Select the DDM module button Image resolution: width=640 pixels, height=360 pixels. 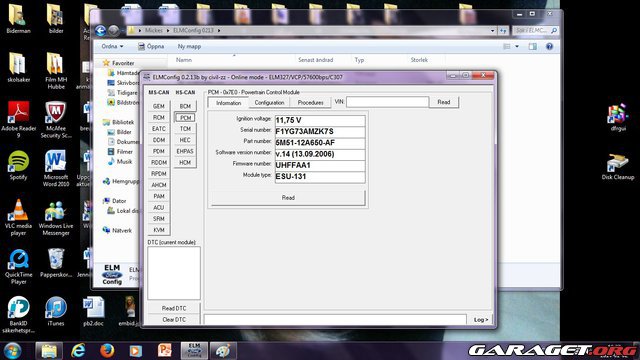click(x=159, y=140)
